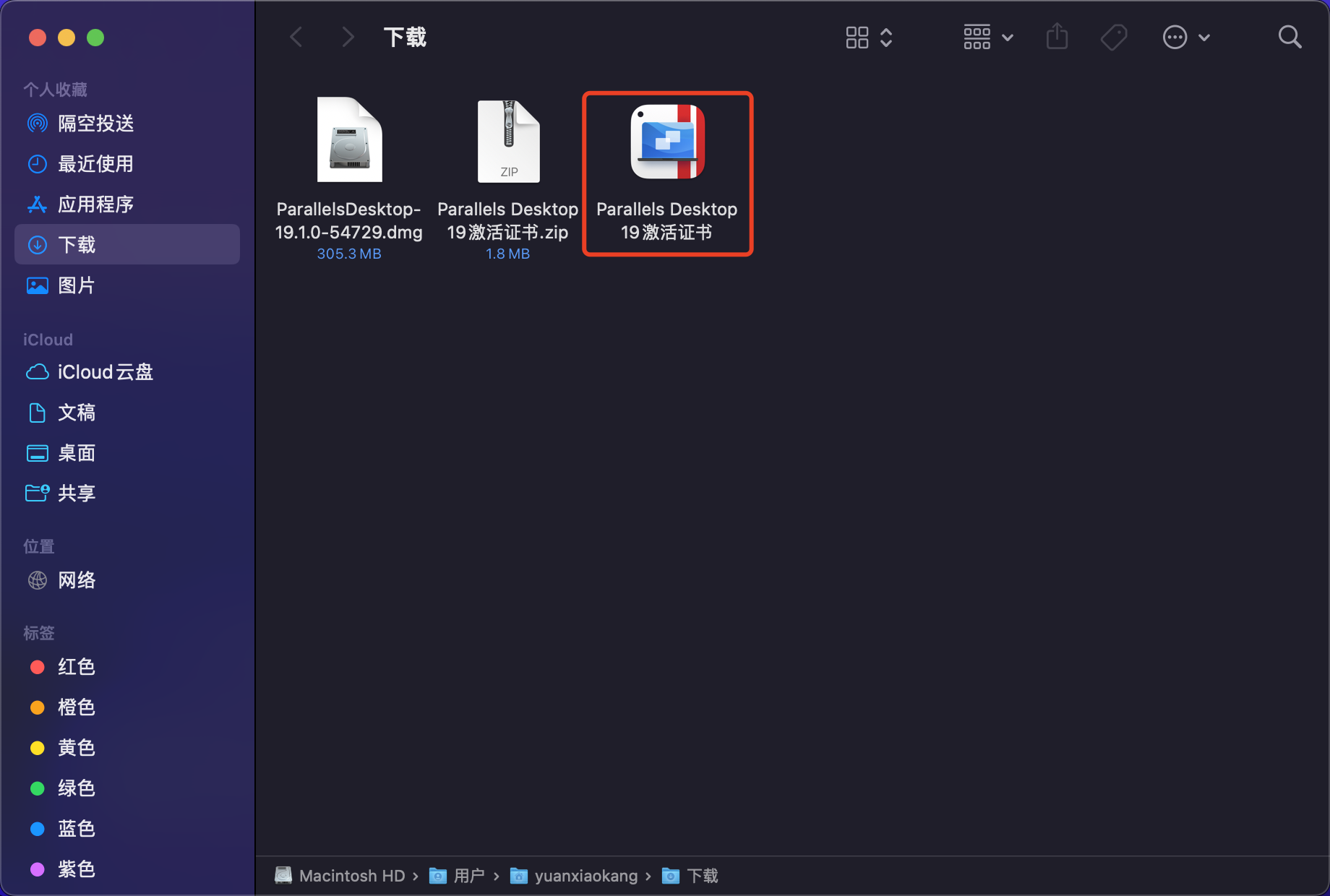Select the 红色 tag
This screenshot has height=896, width=1330.
pos(127,667)
